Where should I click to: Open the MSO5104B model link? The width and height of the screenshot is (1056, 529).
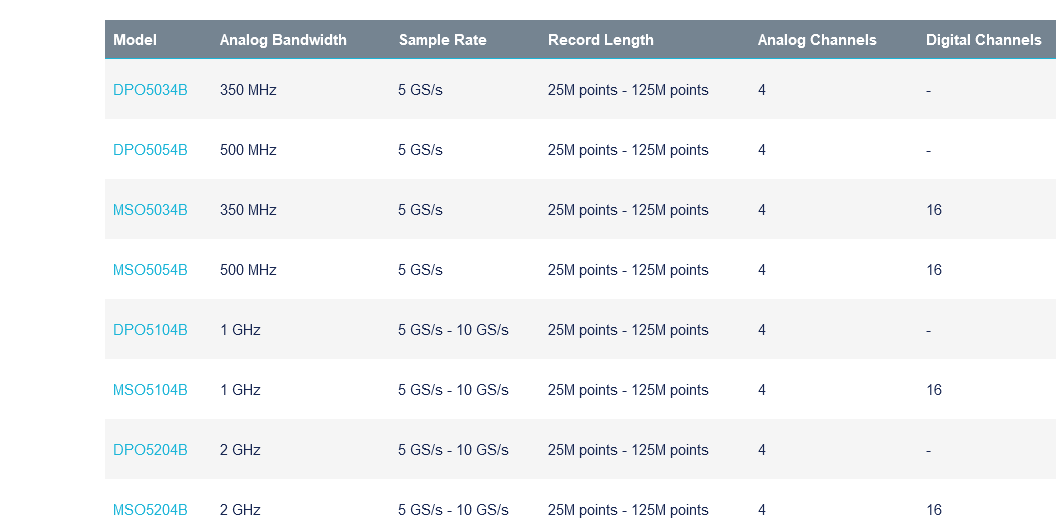(150, 390)
